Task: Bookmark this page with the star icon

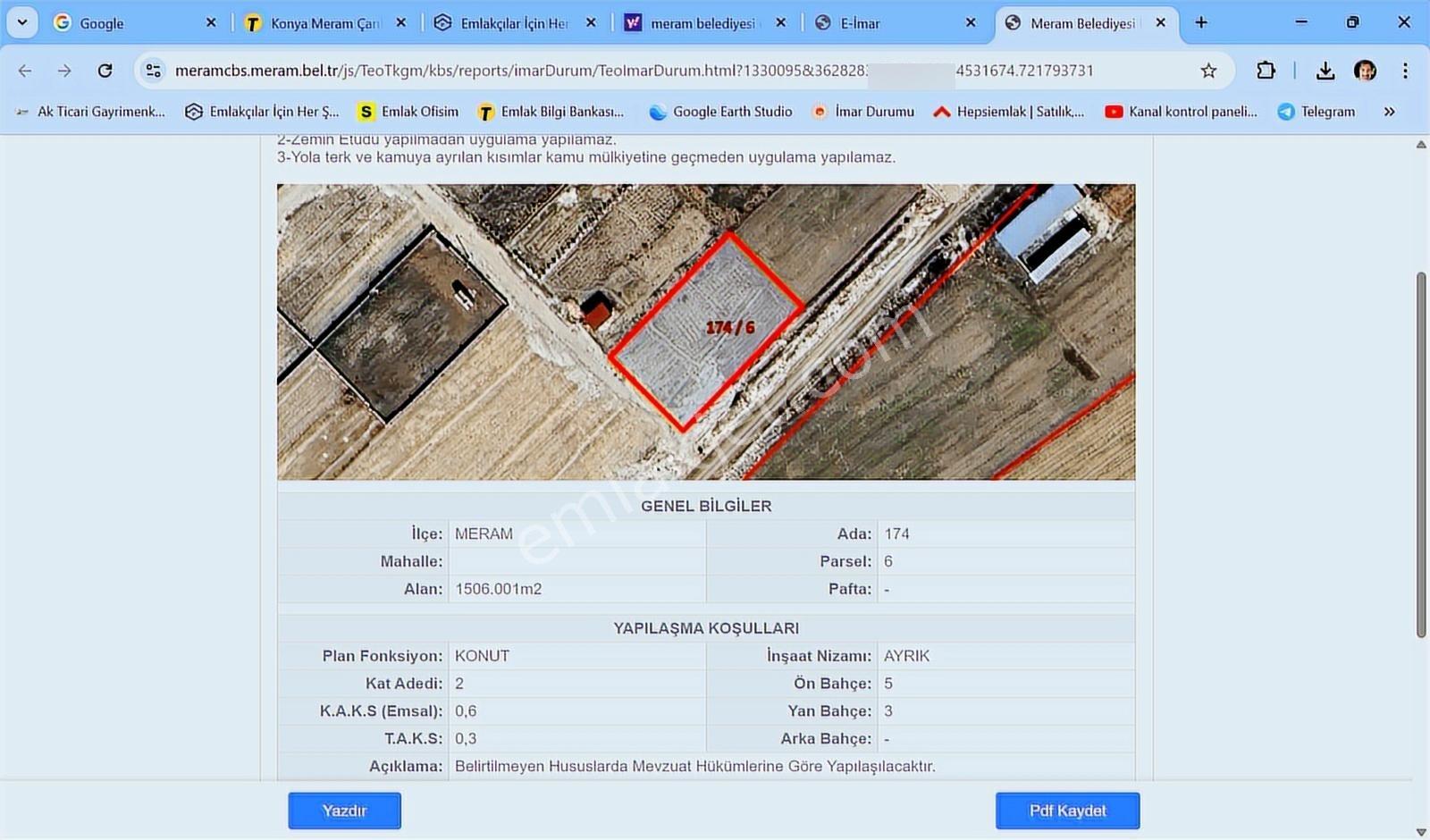Action: (x=1208, y=71)
